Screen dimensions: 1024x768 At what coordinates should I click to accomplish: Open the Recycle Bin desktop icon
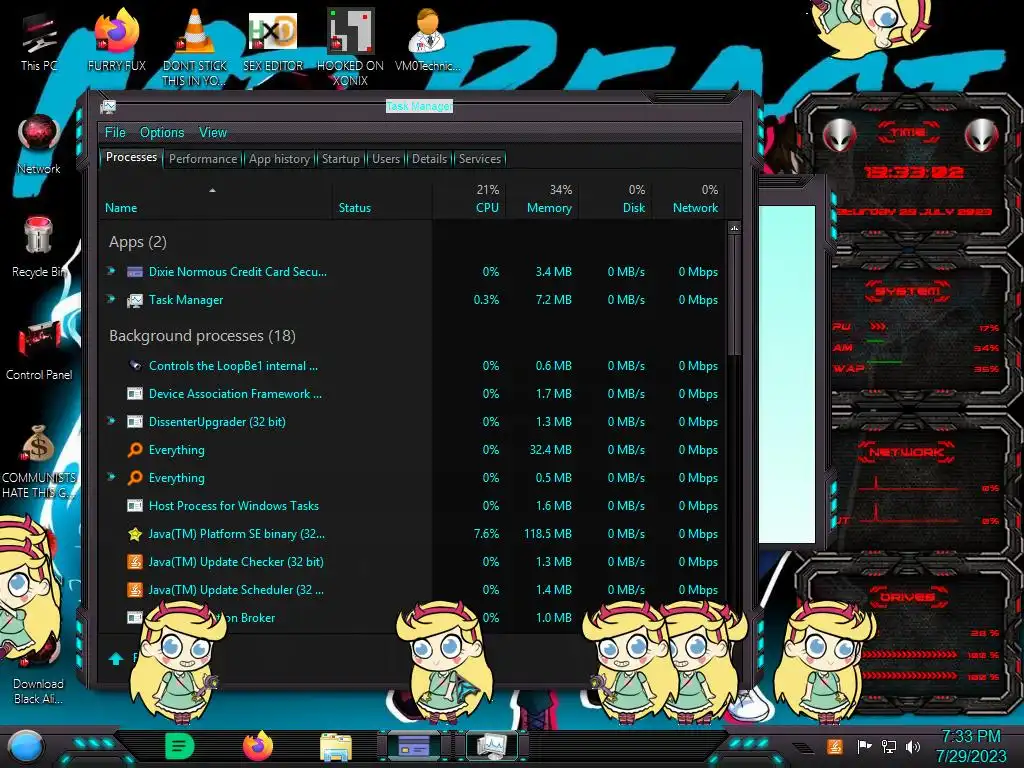39,248
